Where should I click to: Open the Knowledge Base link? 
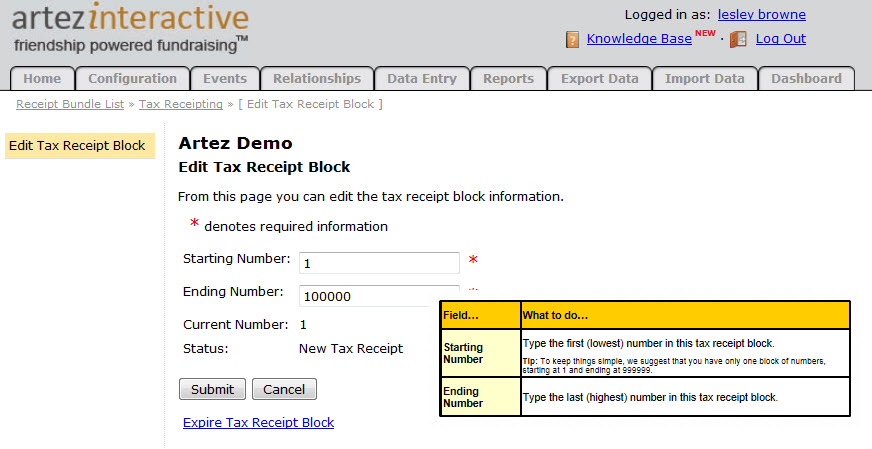pos(639,39)
